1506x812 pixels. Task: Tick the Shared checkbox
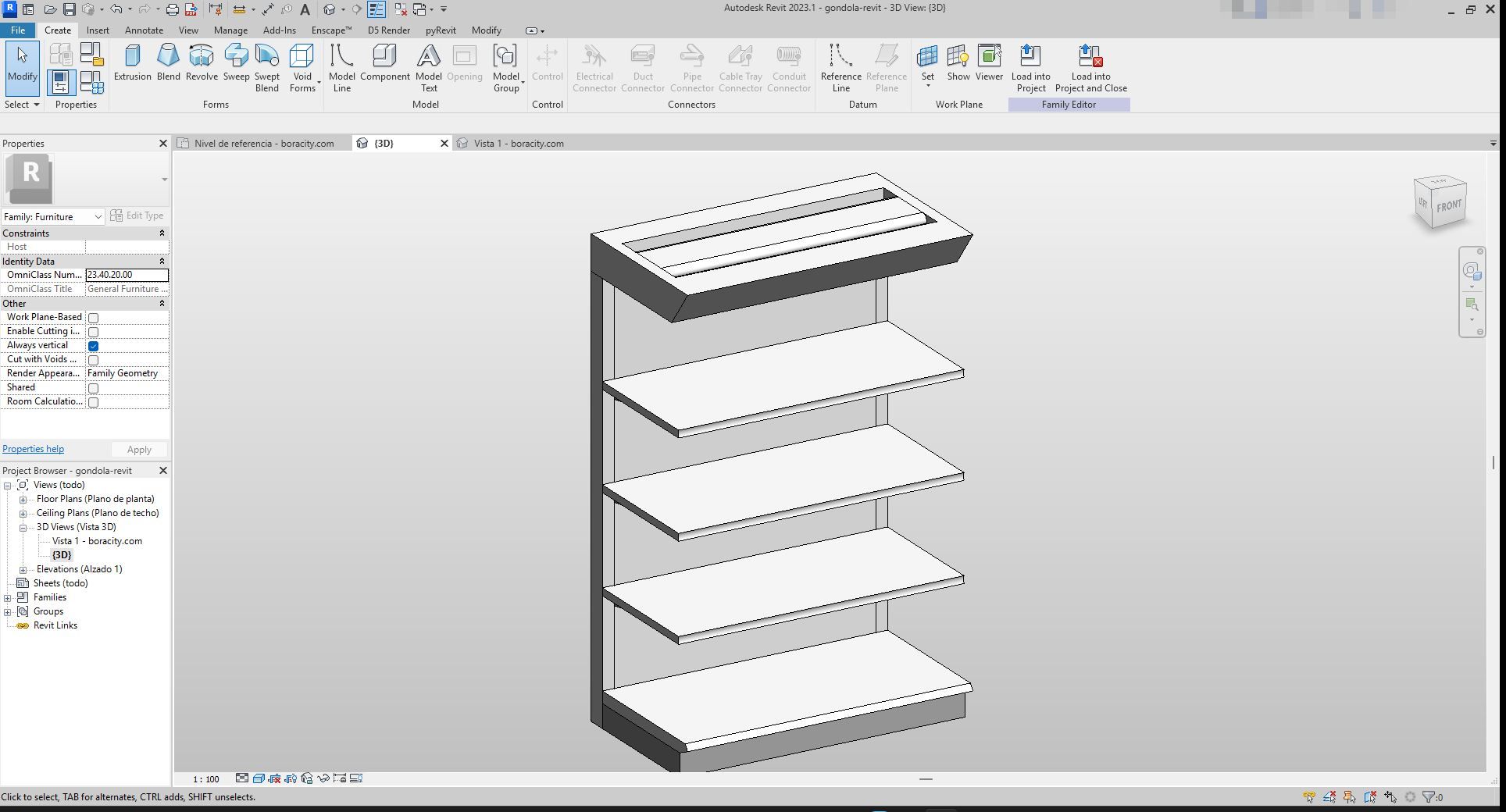(x=93, y=388)
